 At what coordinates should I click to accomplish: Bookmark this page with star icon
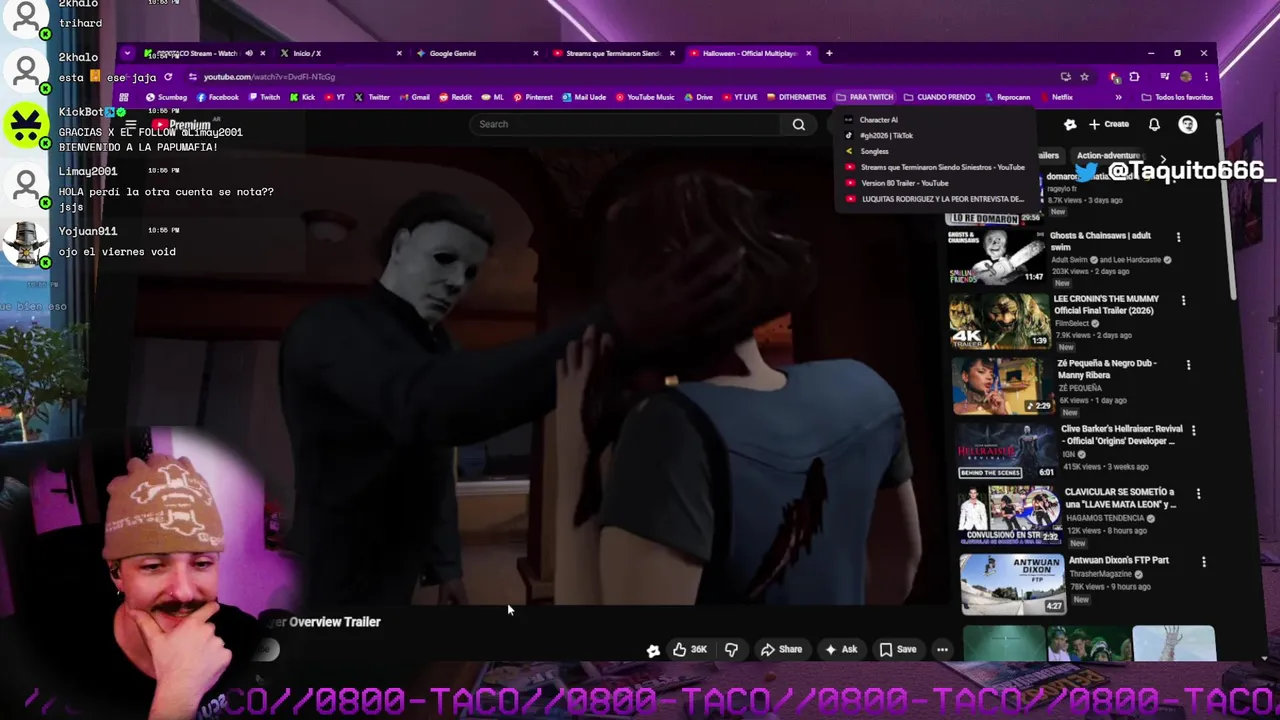[1084, 77]
